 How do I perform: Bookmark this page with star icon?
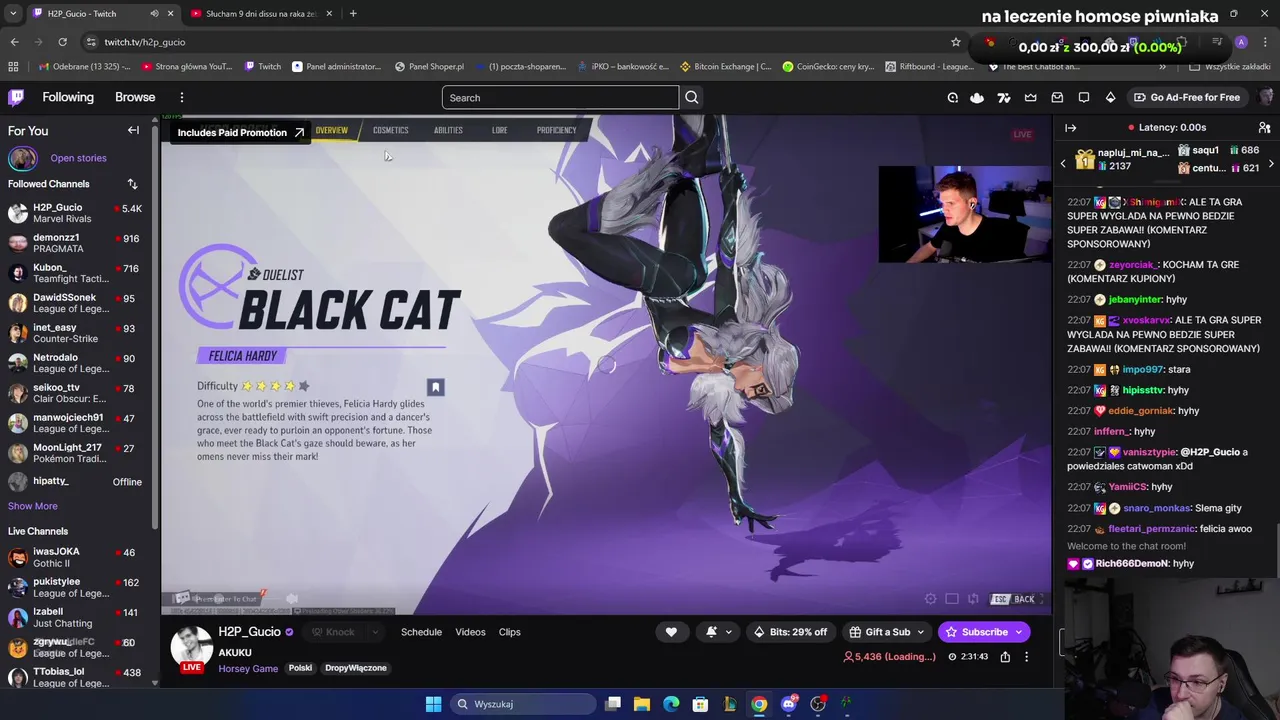956,42
